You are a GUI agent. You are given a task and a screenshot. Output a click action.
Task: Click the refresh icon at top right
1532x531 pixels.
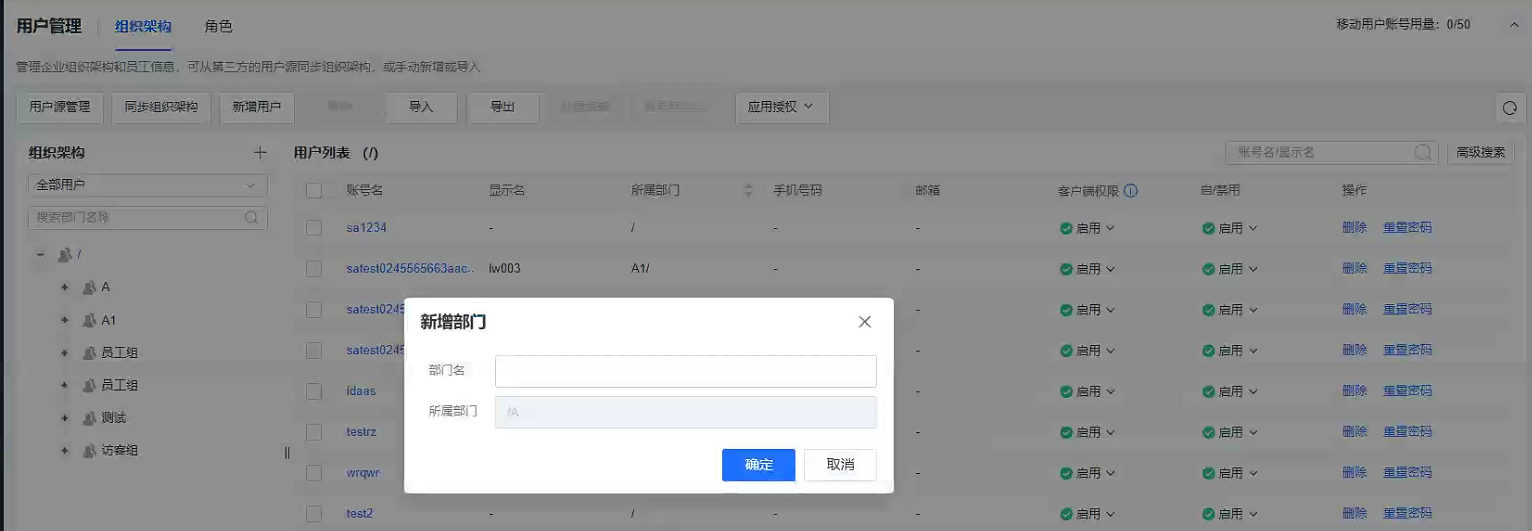coord(1509,108)
